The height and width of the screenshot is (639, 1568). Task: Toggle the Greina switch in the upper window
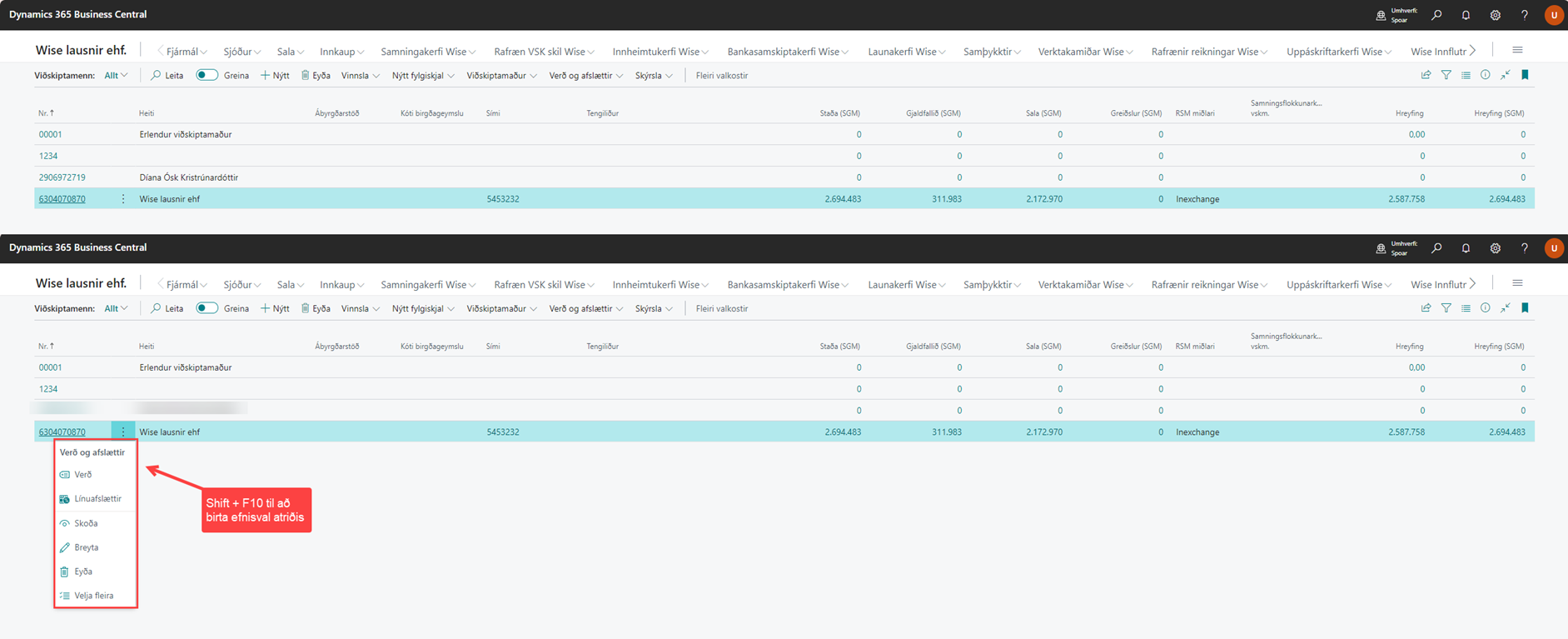[x=207, y=75]
